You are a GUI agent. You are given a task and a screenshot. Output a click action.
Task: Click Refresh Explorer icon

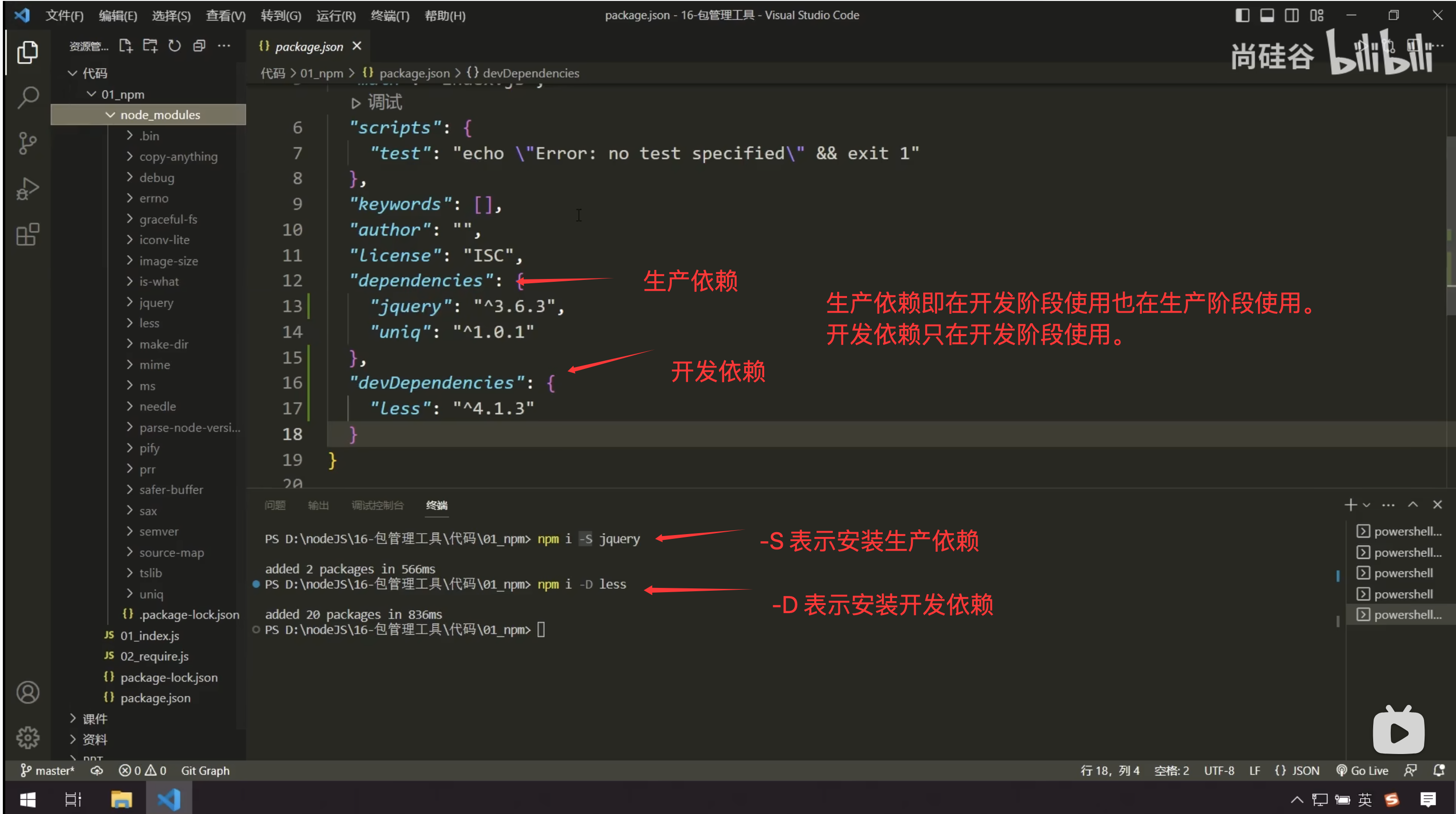pos(175,46)
